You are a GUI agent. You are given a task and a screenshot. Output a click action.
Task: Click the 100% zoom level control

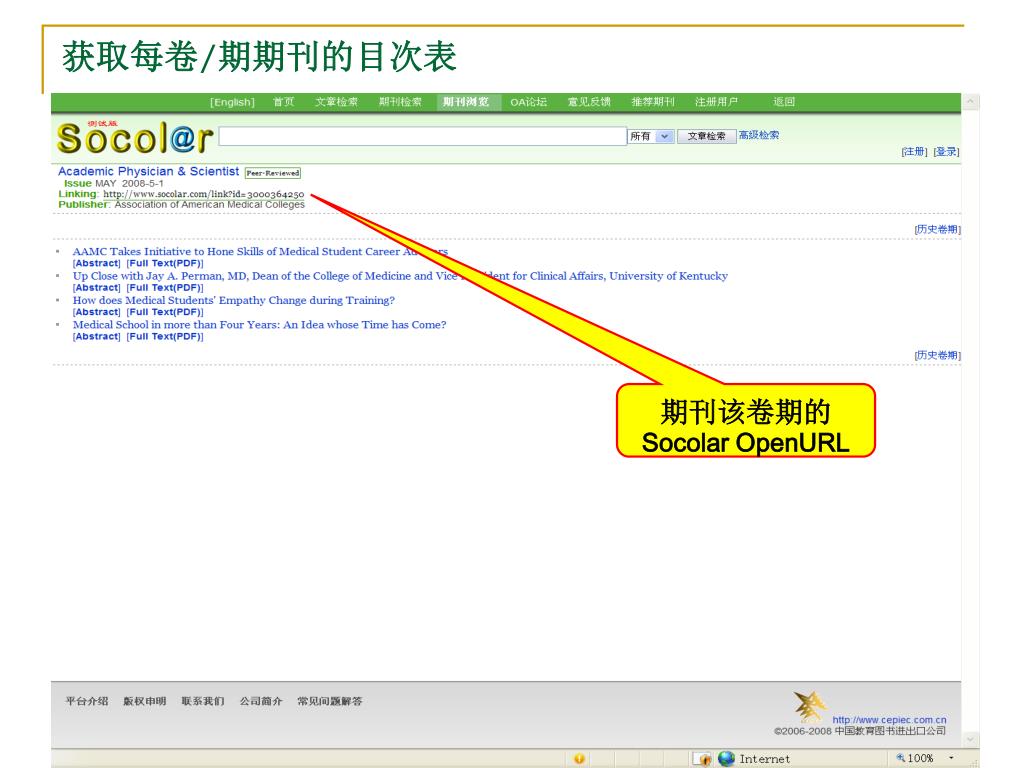pyautogui.click(x=915, y=758)
